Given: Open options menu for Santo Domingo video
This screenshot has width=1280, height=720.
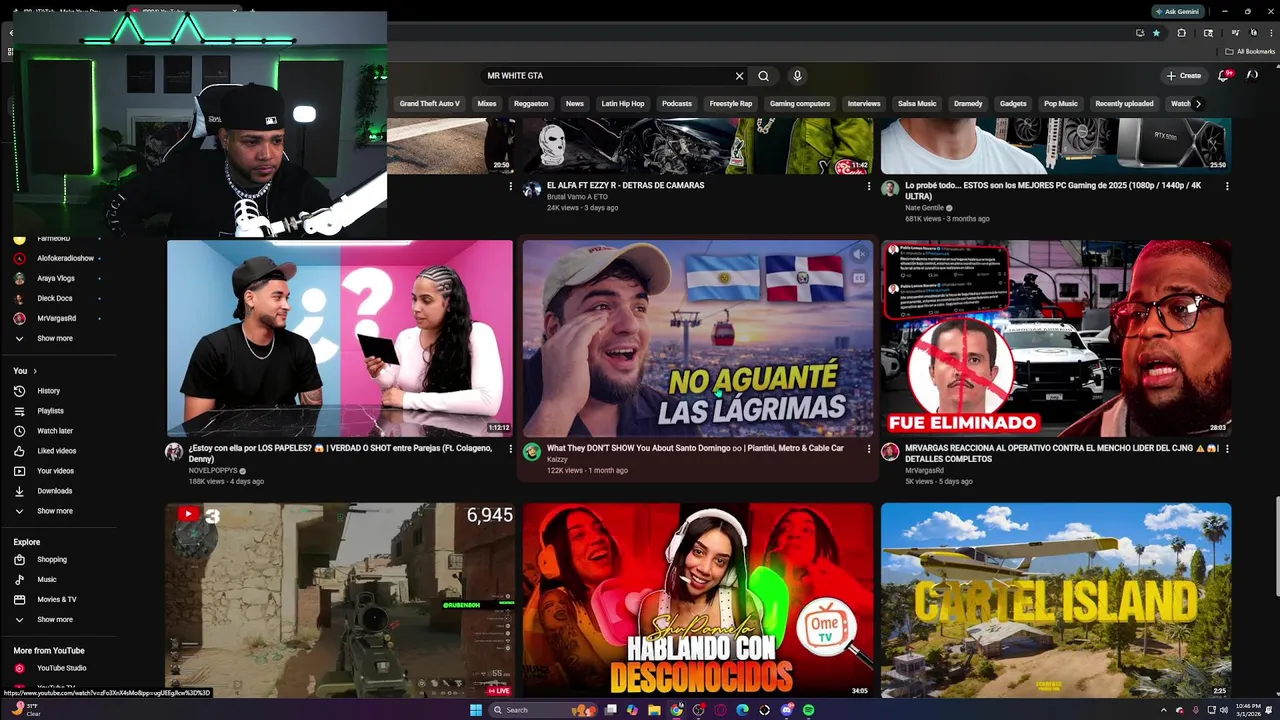Looking at the screenshot, I should [869, 449].
